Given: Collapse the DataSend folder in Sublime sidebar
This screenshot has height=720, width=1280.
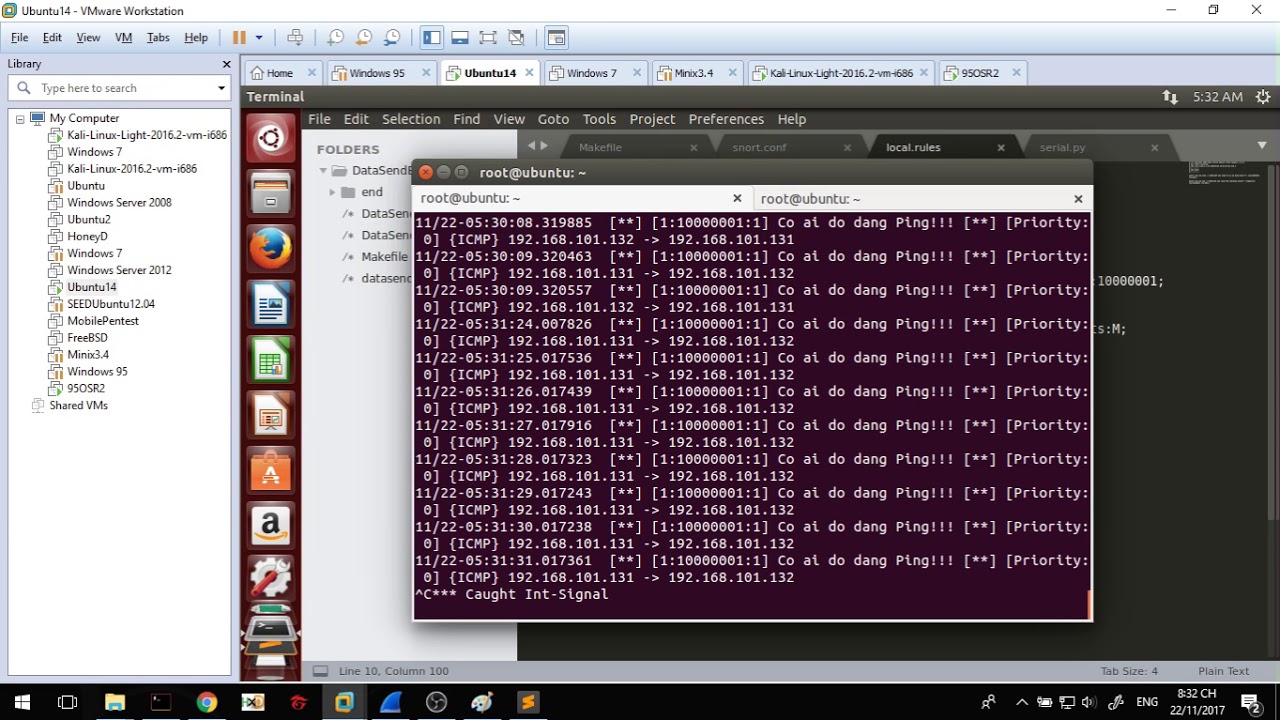Looking at the screenshot, I should point(324,171).
